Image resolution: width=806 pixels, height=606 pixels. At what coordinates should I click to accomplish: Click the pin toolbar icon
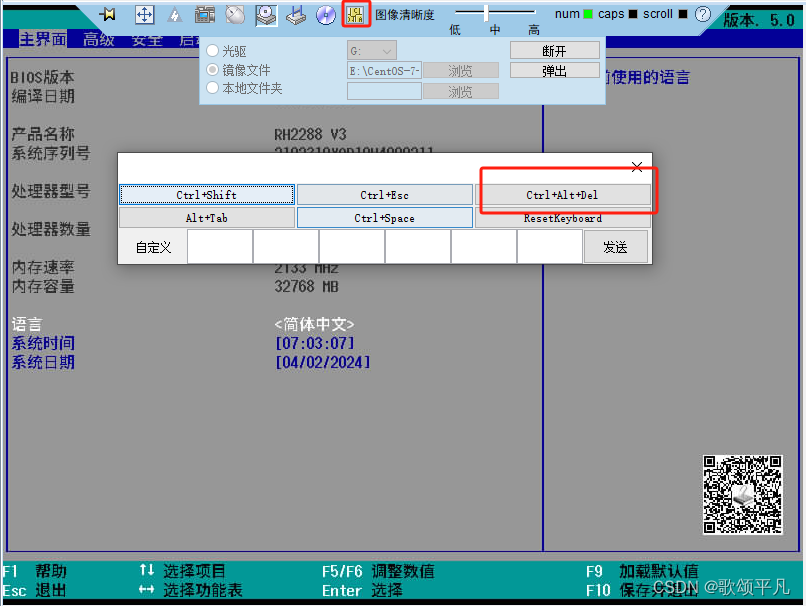point(107,14)
